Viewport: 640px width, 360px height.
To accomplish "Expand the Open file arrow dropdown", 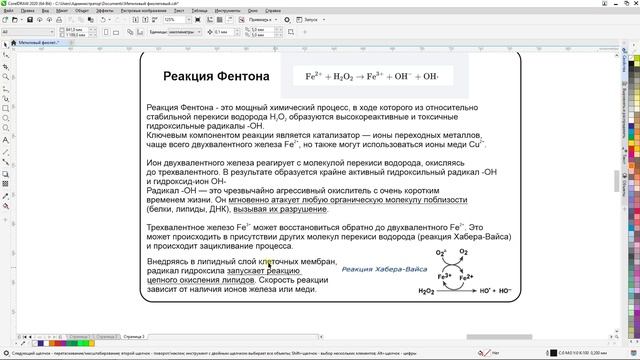I will pos(21,20).
